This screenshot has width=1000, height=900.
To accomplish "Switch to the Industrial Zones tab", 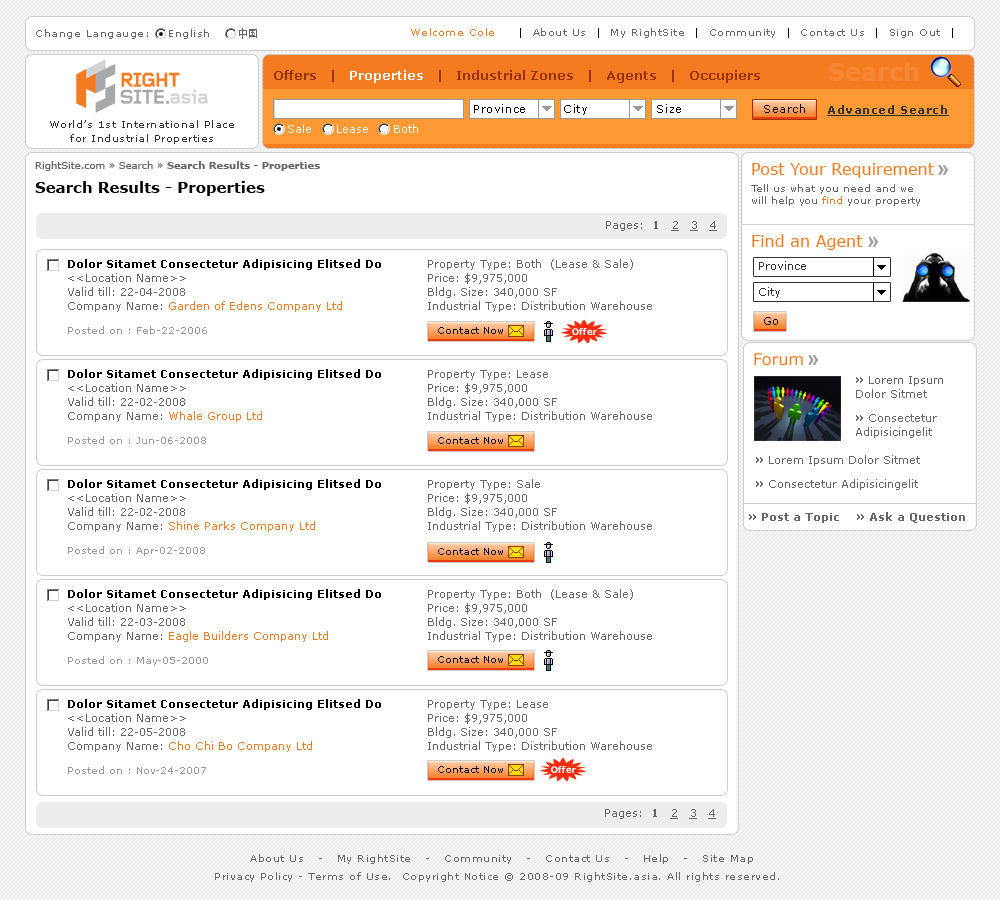I will point(514,75).
